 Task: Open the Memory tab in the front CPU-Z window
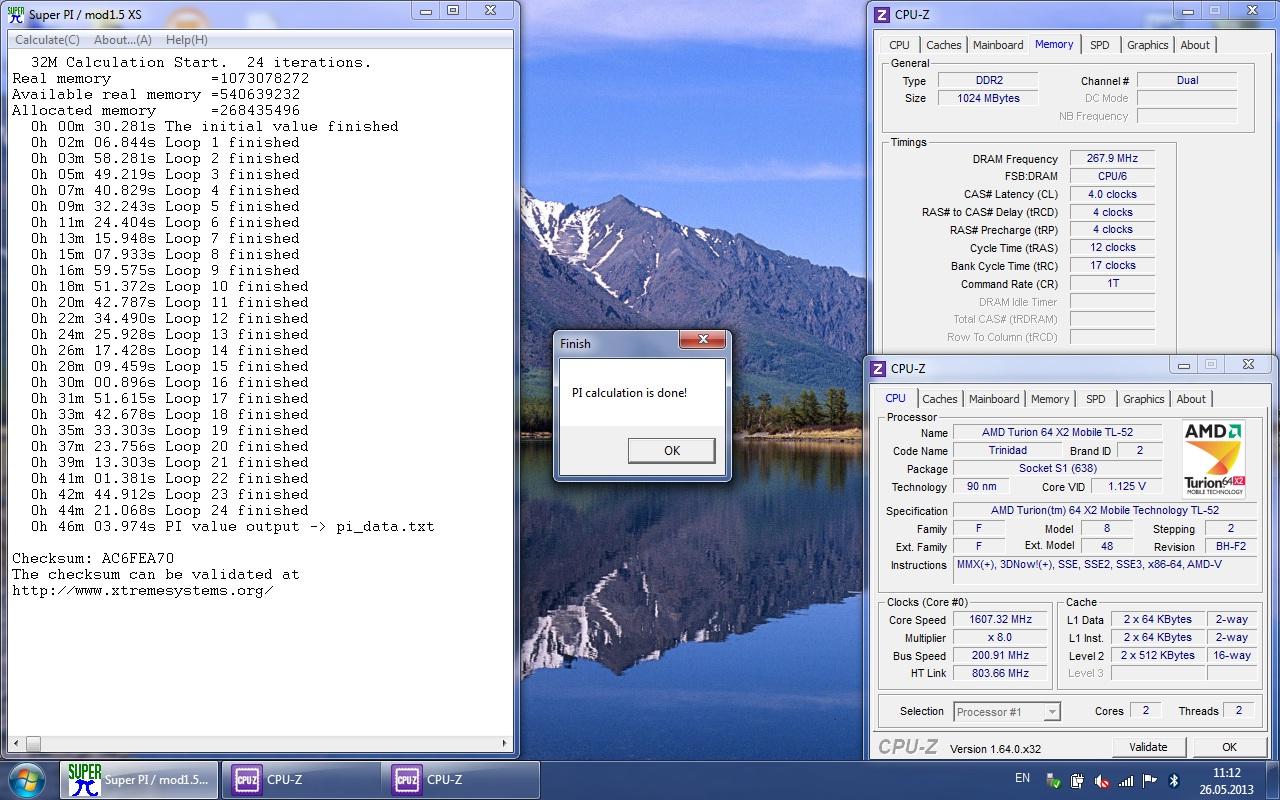1050,399
